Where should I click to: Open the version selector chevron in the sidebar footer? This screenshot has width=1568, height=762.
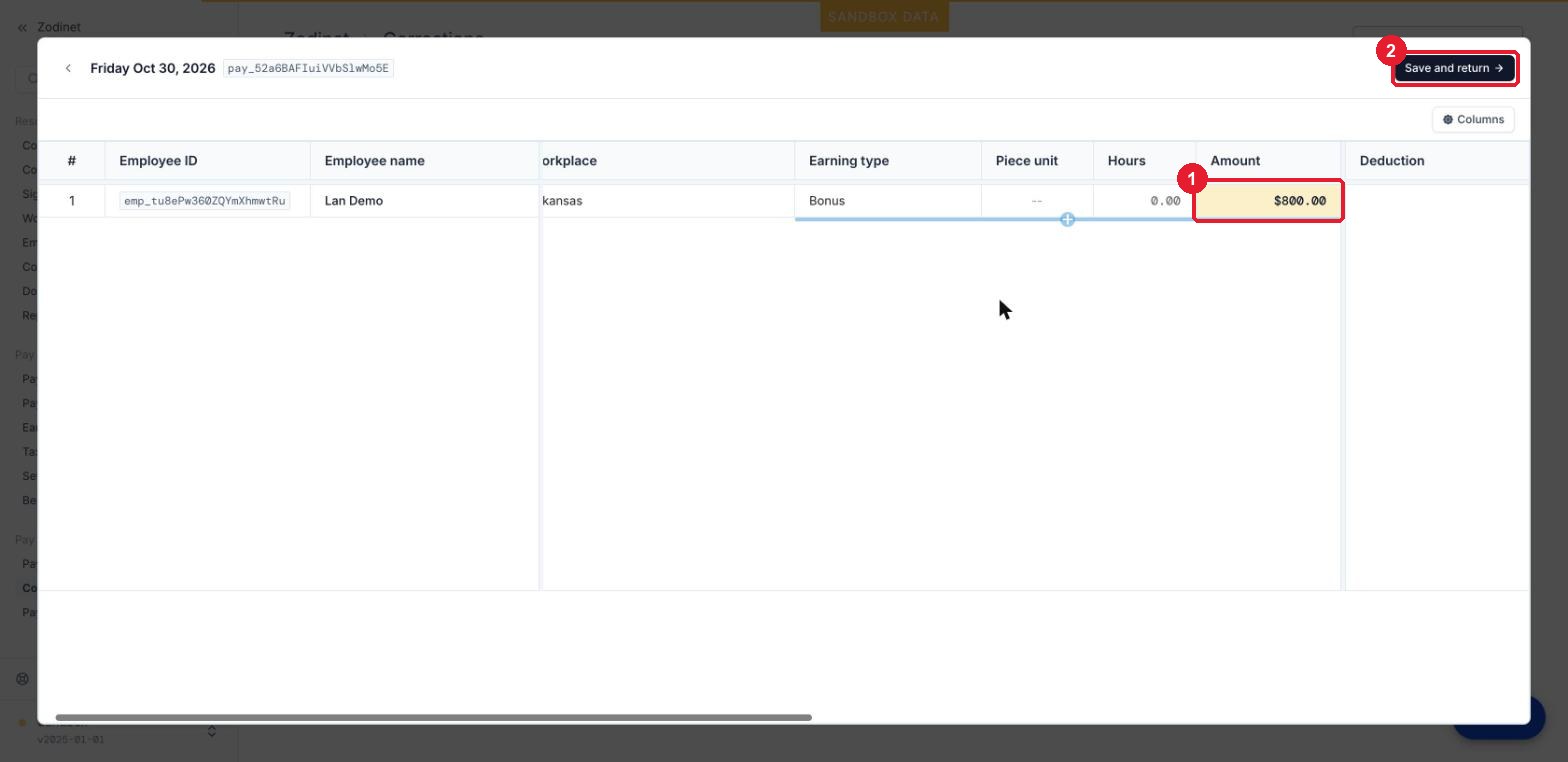click(x=212, y=732)
